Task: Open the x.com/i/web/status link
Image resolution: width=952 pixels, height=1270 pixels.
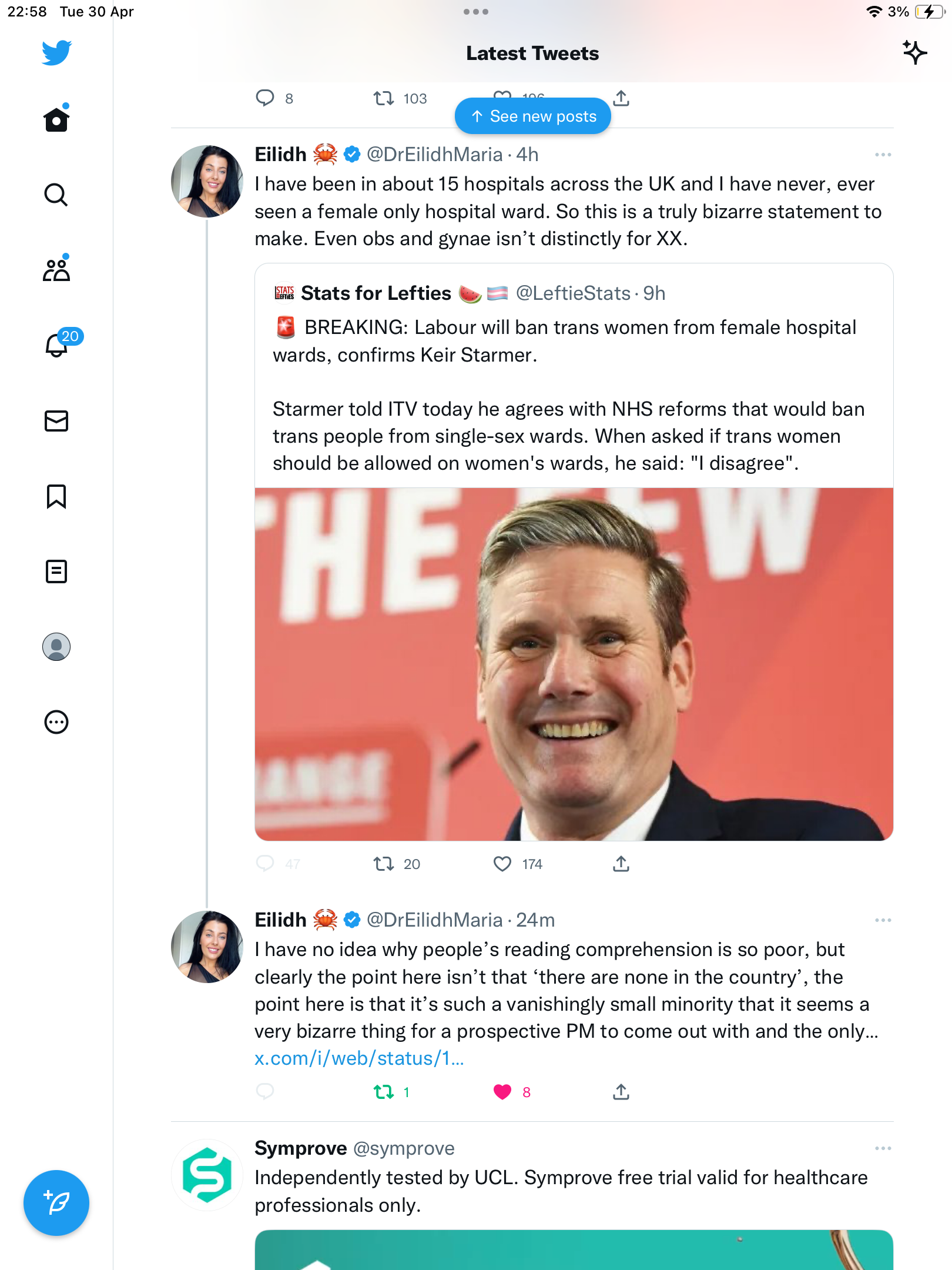Action: coord(359,1058)
